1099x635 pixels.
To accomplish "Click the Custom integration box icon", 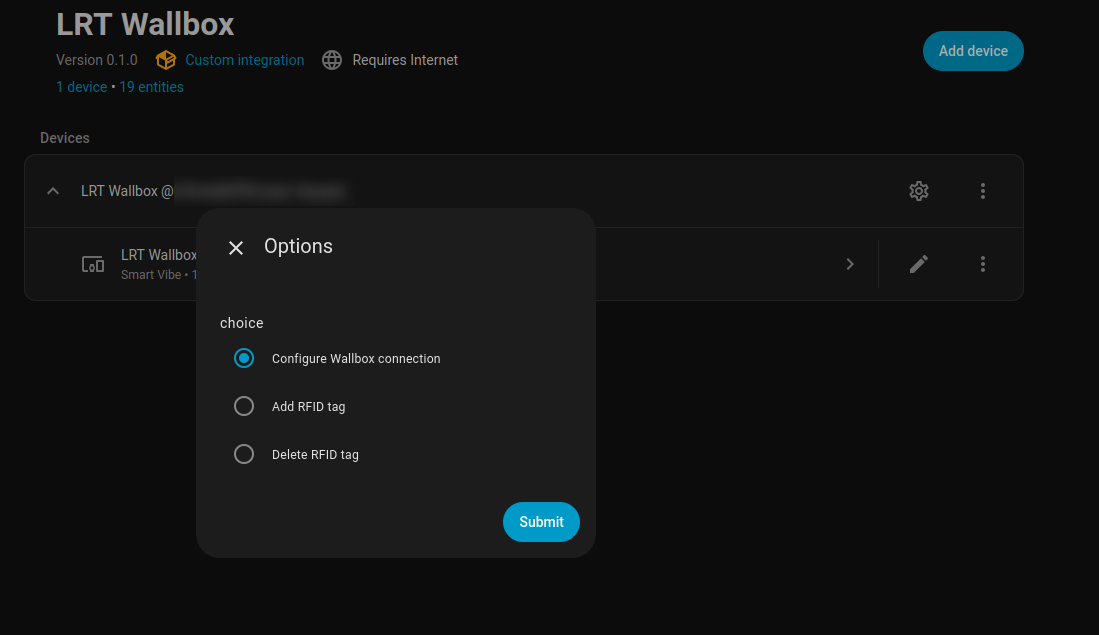I will [x=166, y=60].
